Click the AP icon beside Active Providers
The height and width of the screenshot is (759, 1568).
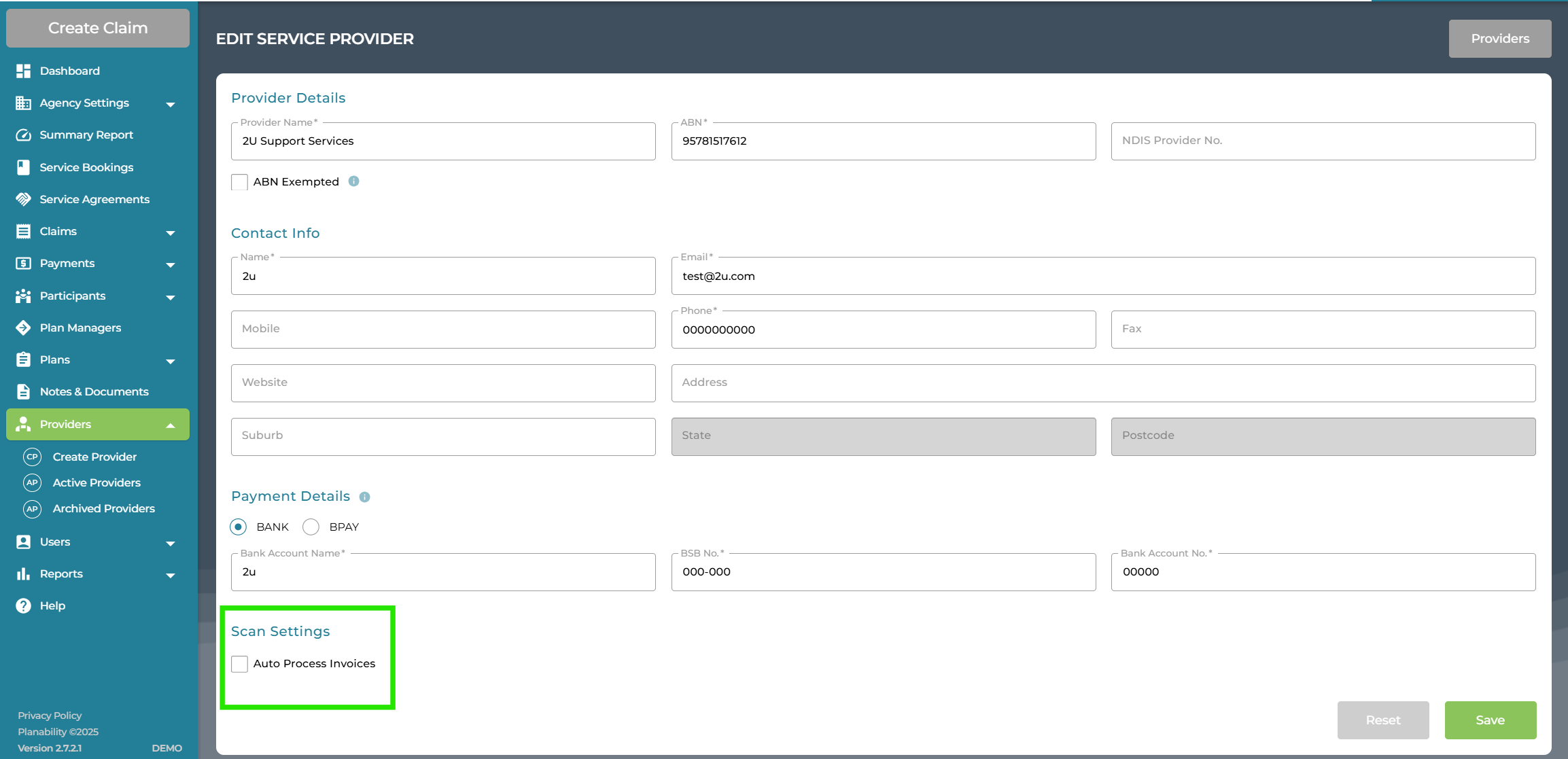pos(32,482)
